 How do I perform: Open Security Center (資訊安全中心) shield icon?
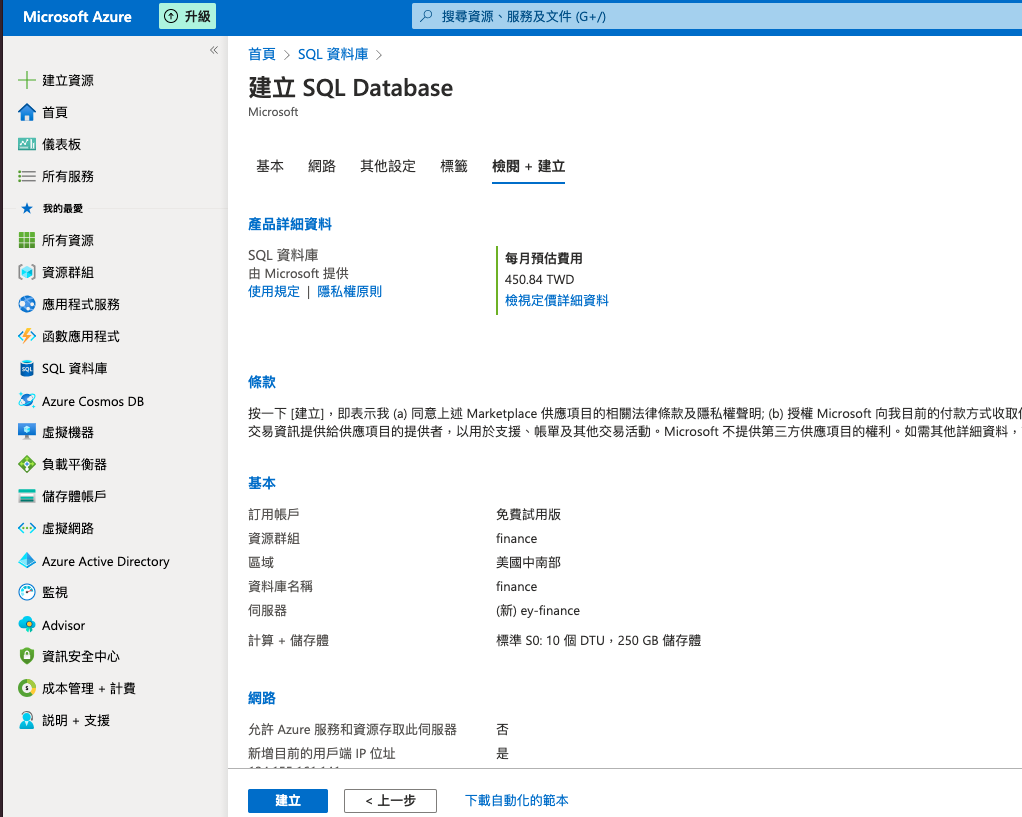(27, 656)
